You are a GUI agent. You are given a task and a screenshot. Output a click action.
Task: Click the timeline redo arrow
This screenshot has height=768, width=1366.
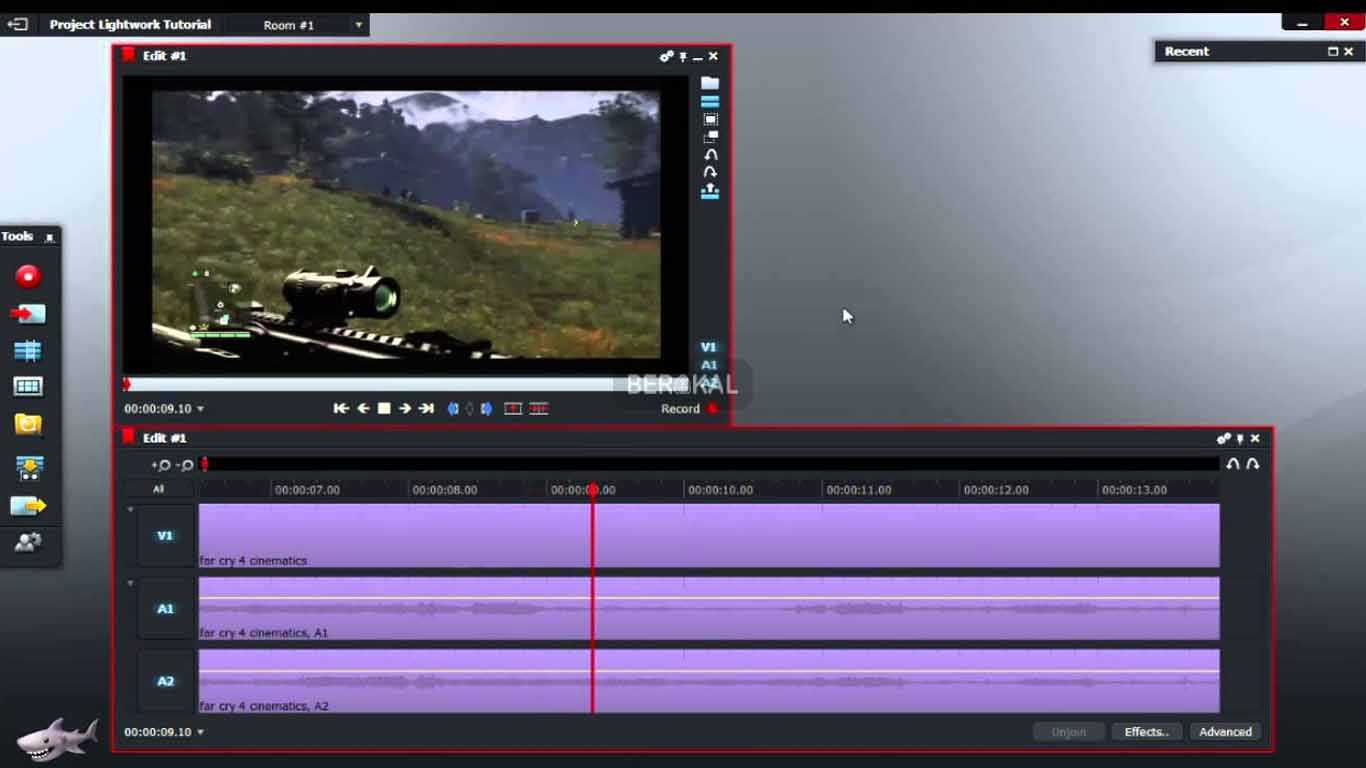1252,464
